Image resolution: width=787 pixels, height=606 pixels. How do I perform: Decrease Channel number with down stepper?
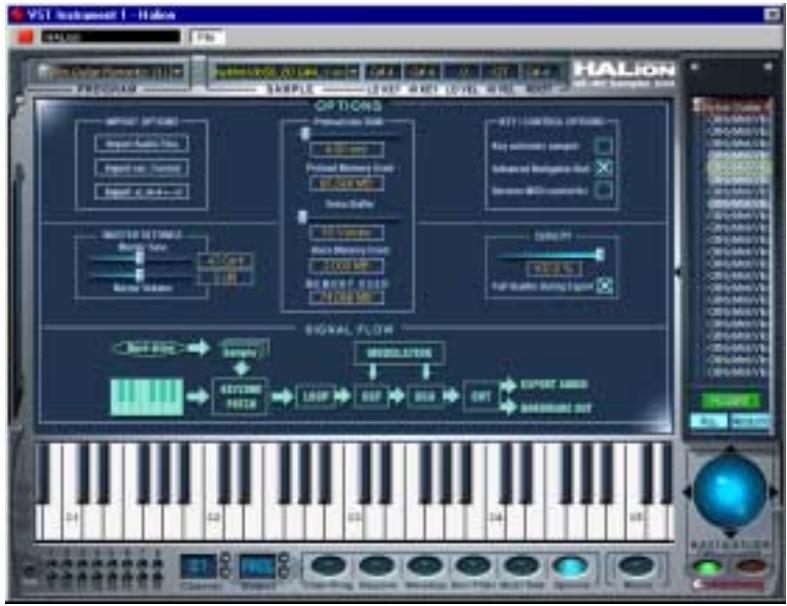[x=225, y=573]
